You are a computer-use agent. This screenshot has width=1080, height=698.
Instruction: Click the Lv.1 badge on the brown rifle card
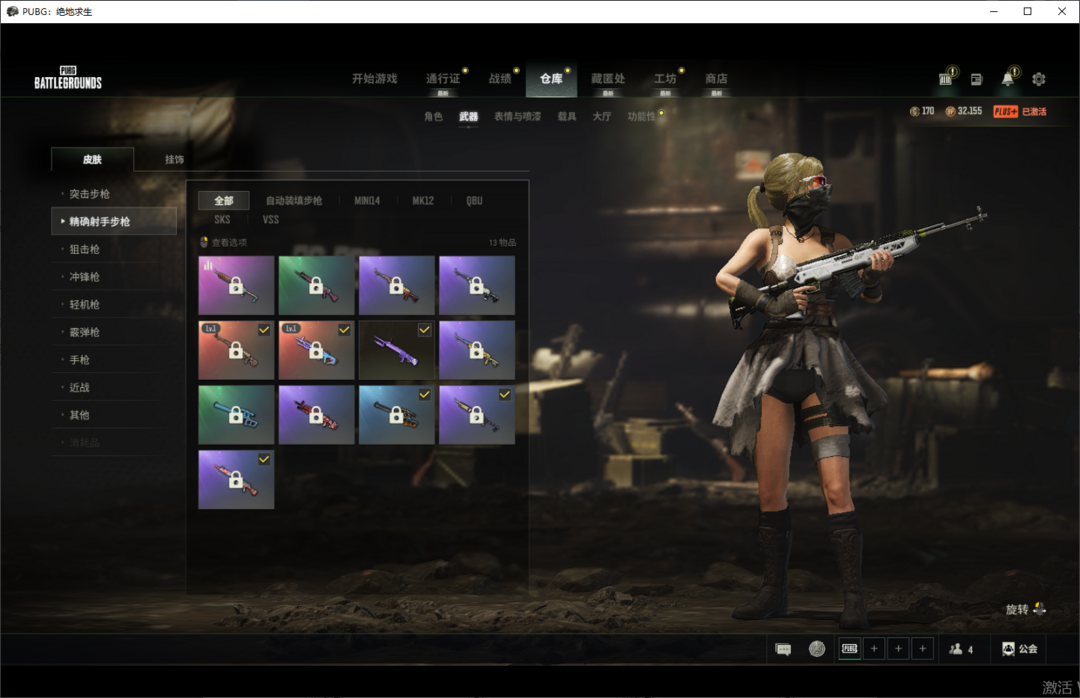tap(211, 328)
